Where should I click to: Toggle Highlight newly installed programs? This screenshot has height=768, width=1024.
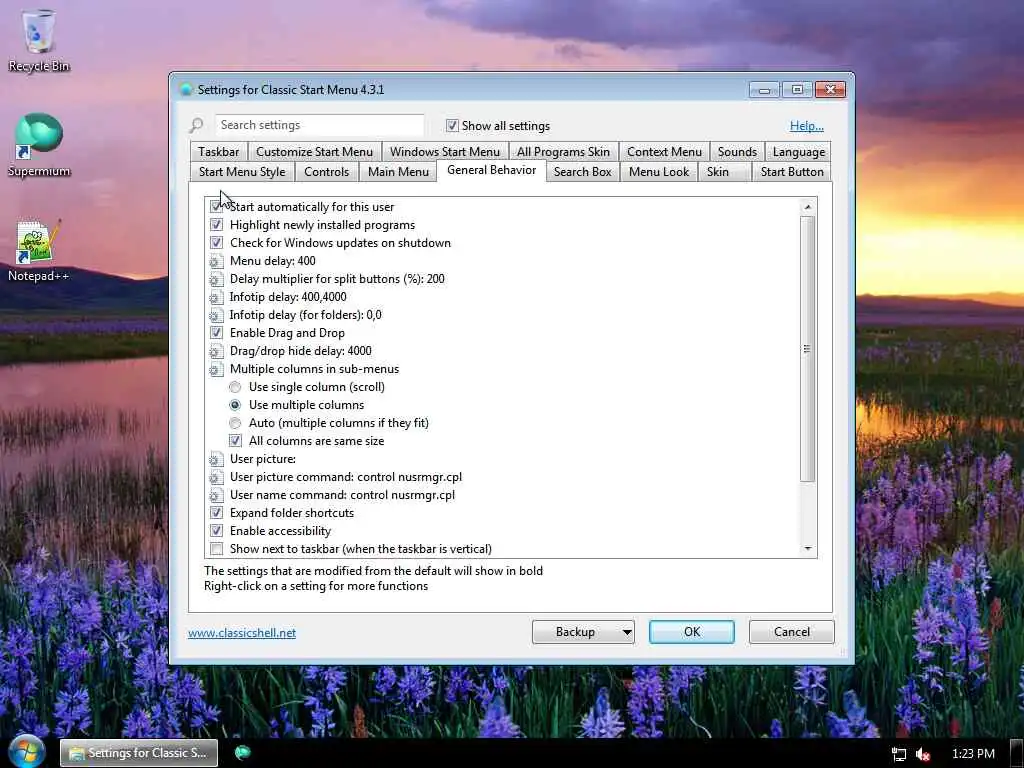pyautogui.click(x=216, y=225)
